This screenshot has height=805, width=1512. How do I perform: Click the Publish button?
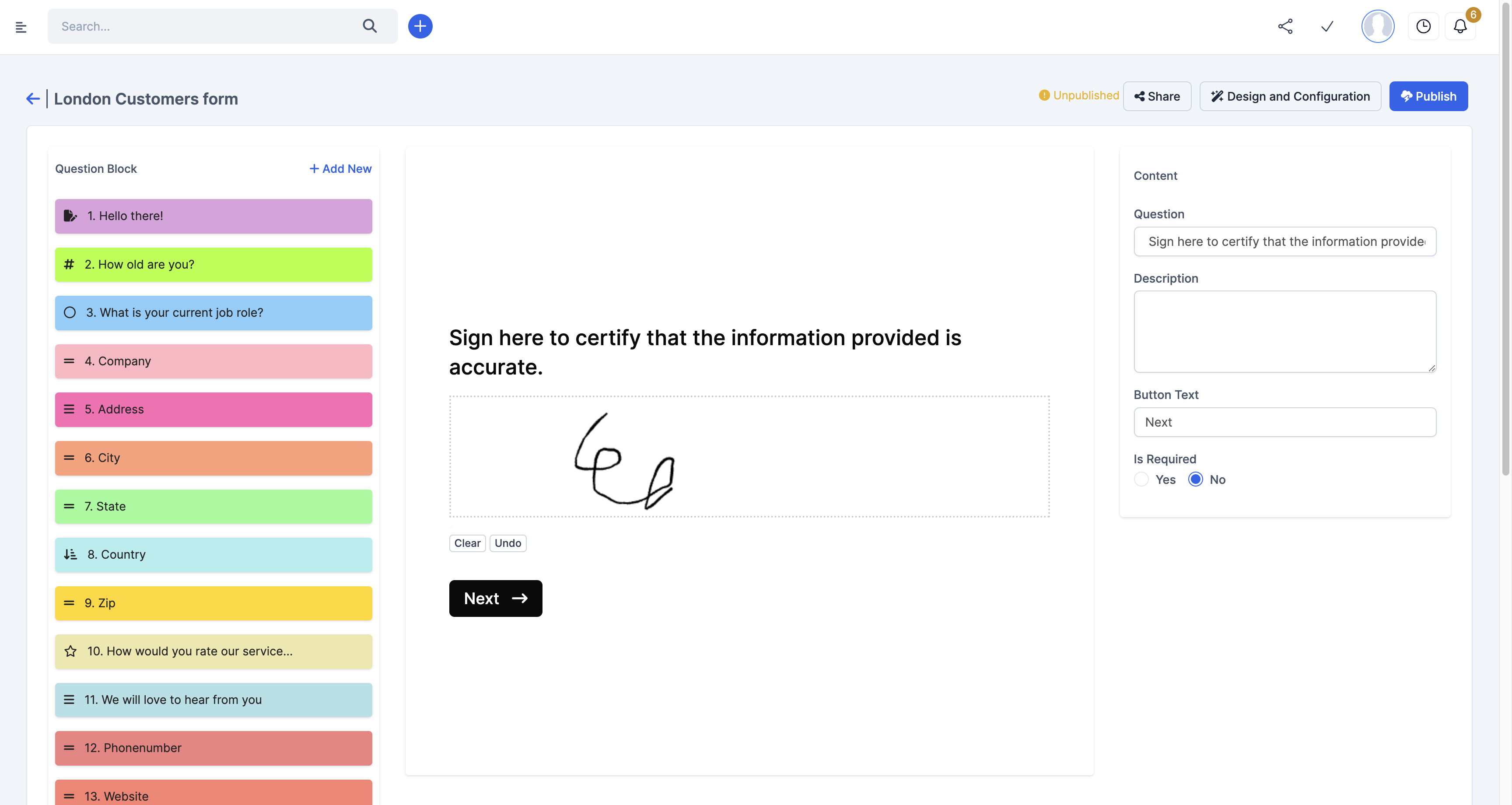pos(1428,96)
